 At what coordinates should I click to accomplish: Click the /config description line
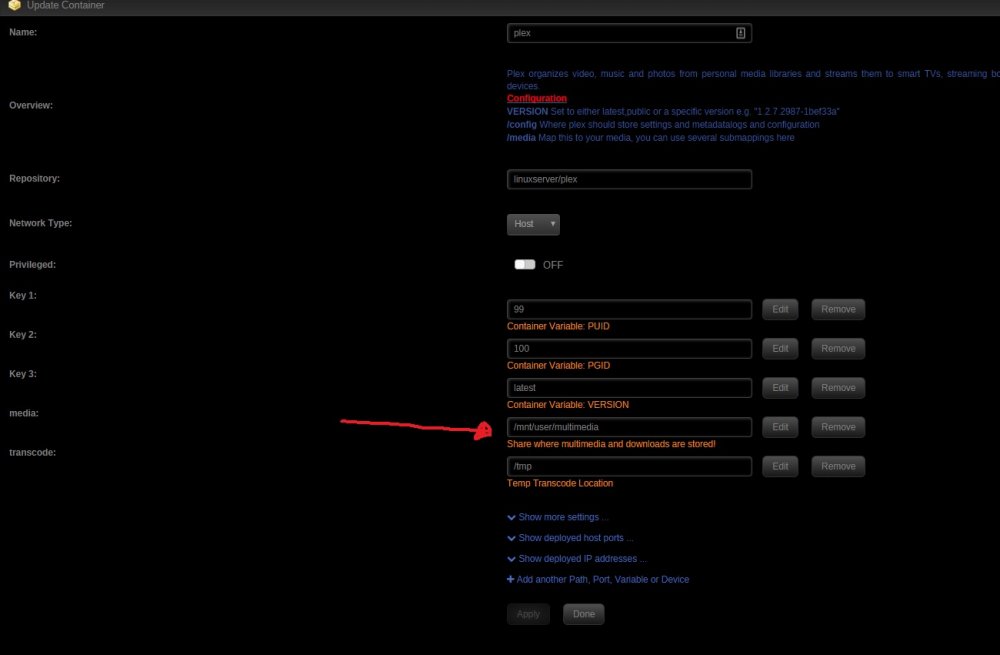point(663,124)
